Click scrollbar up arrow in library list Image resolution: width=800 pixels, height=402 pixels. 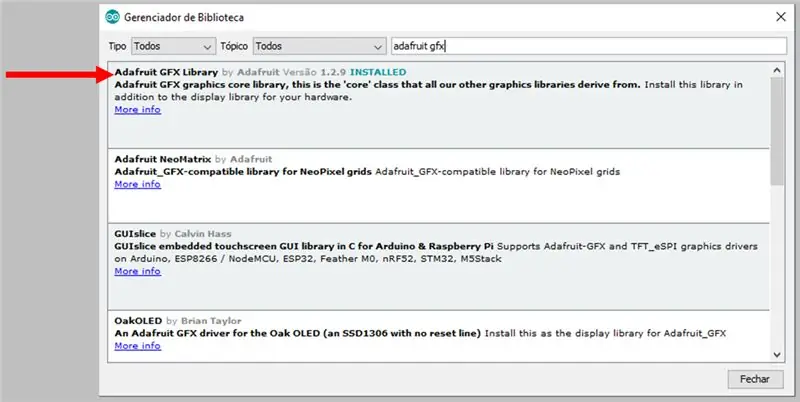(x=777, y=70)
